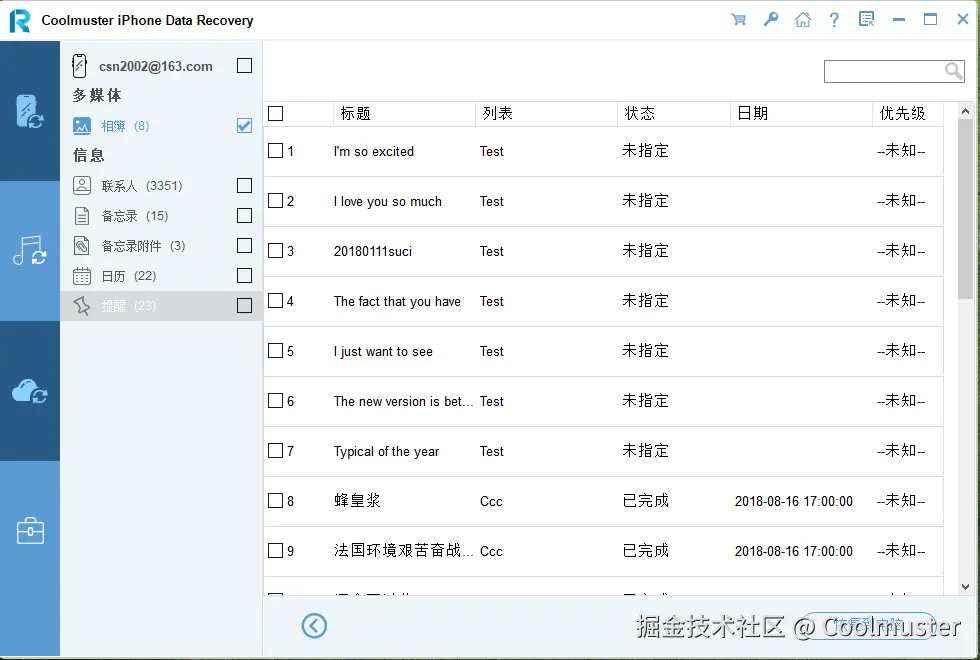Click the date cell in row 9
980x660 pixels.
(x=794, y=551)
